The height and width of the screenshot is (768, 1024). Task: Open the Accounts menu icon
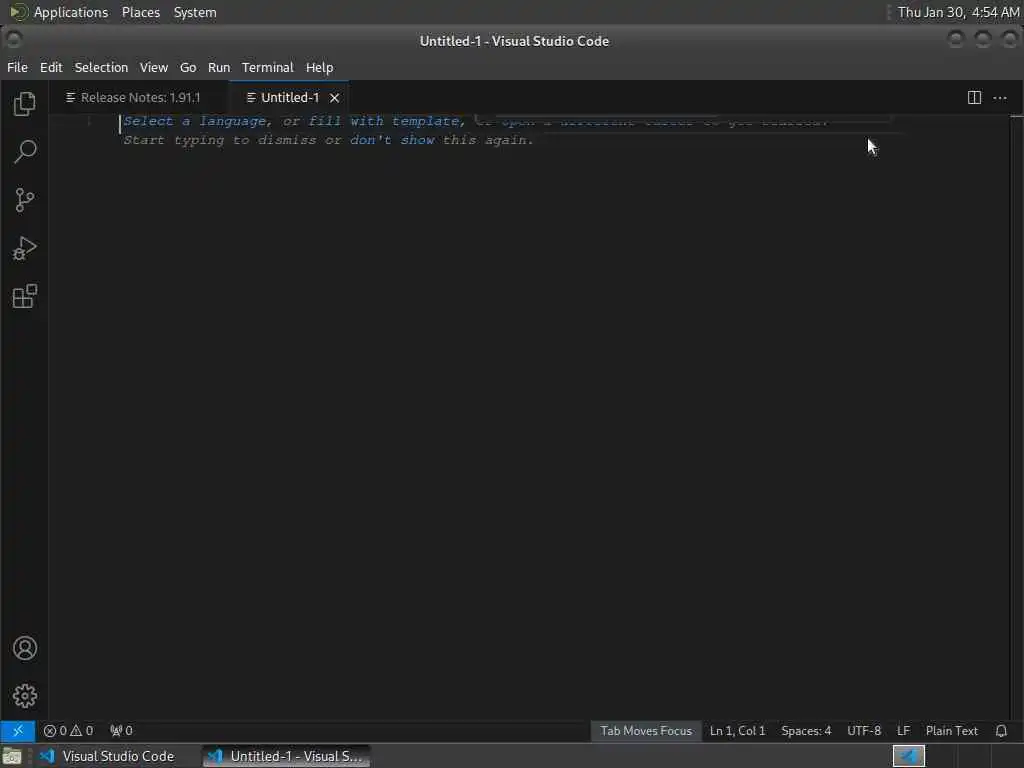click(24, 648)
